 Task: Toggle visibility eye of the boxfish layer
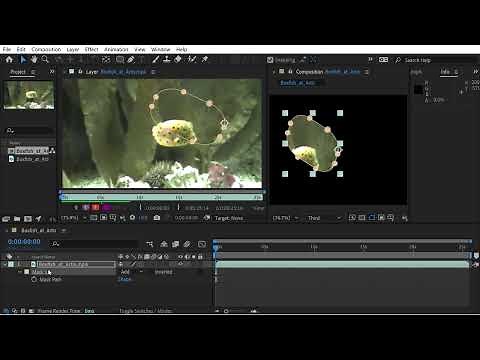[180, 264]
